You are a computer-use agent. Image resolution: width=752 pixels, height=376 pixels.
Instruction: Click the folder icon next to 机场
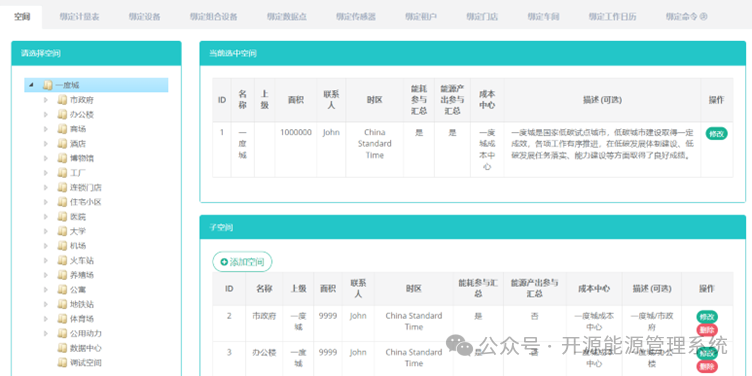[x=62, y=246]
